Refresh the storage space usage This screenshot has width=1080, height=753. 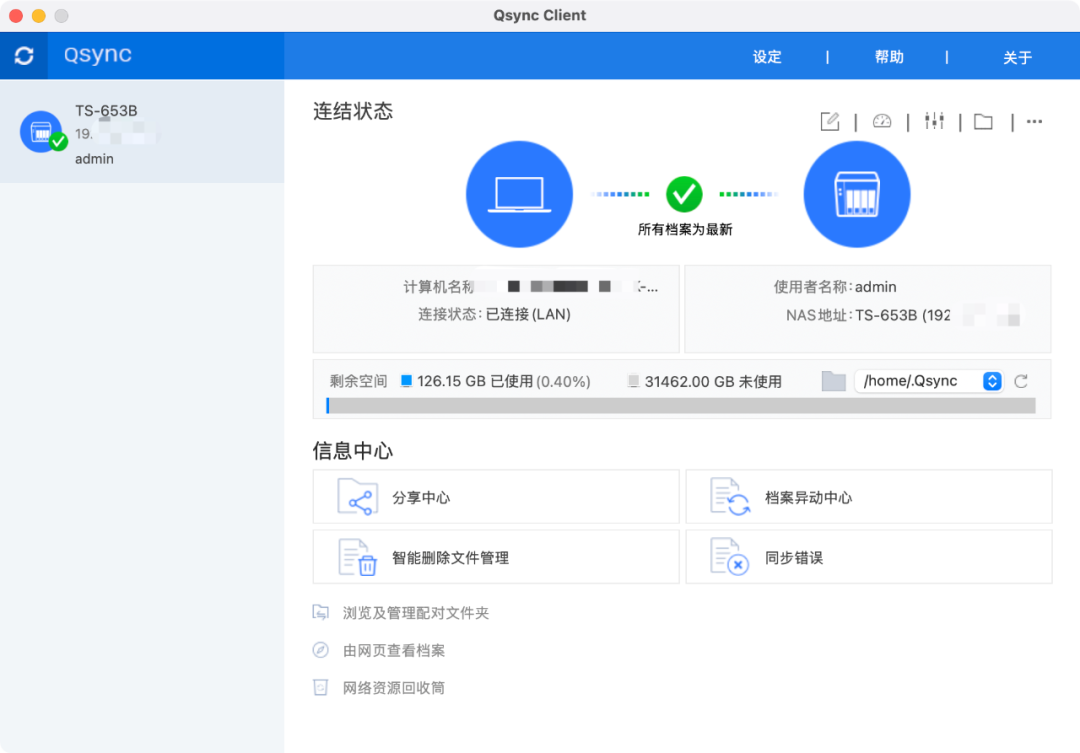pyautogui.click(x=1021, y=381)
